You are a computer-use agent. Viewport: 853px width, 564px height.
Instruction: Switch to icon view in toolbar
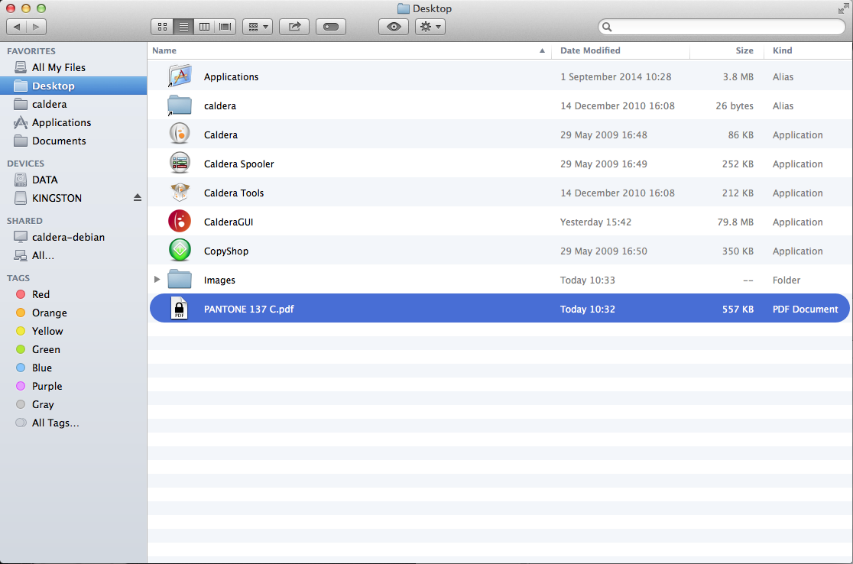click(161, 27)
